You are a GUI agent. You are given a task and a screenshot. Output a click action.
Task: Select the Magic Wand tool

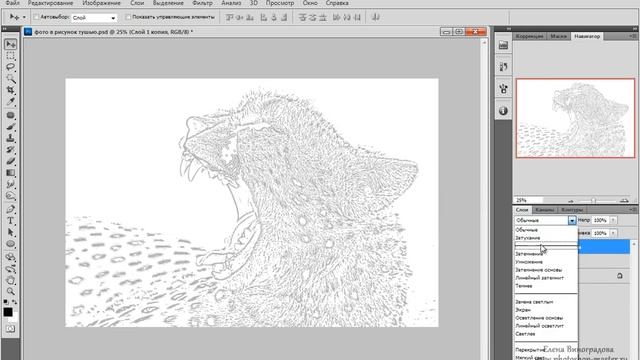pos(11,78)
